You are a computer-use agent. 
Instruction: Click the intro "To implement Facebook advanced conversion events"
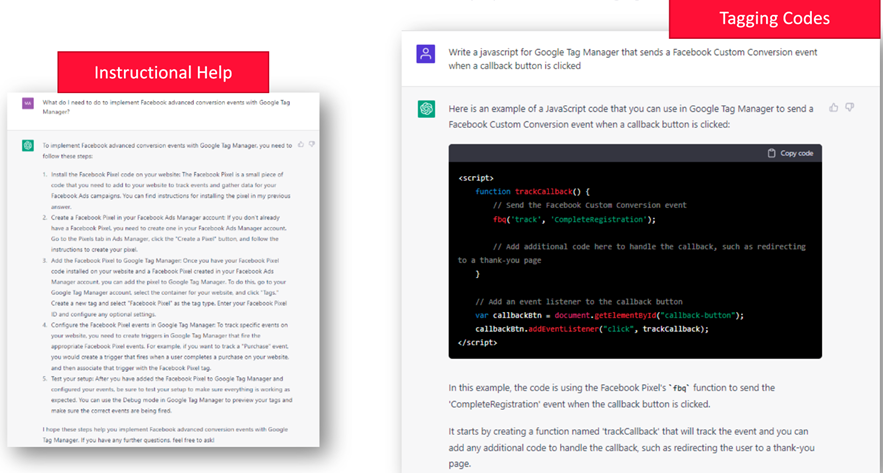167,150
